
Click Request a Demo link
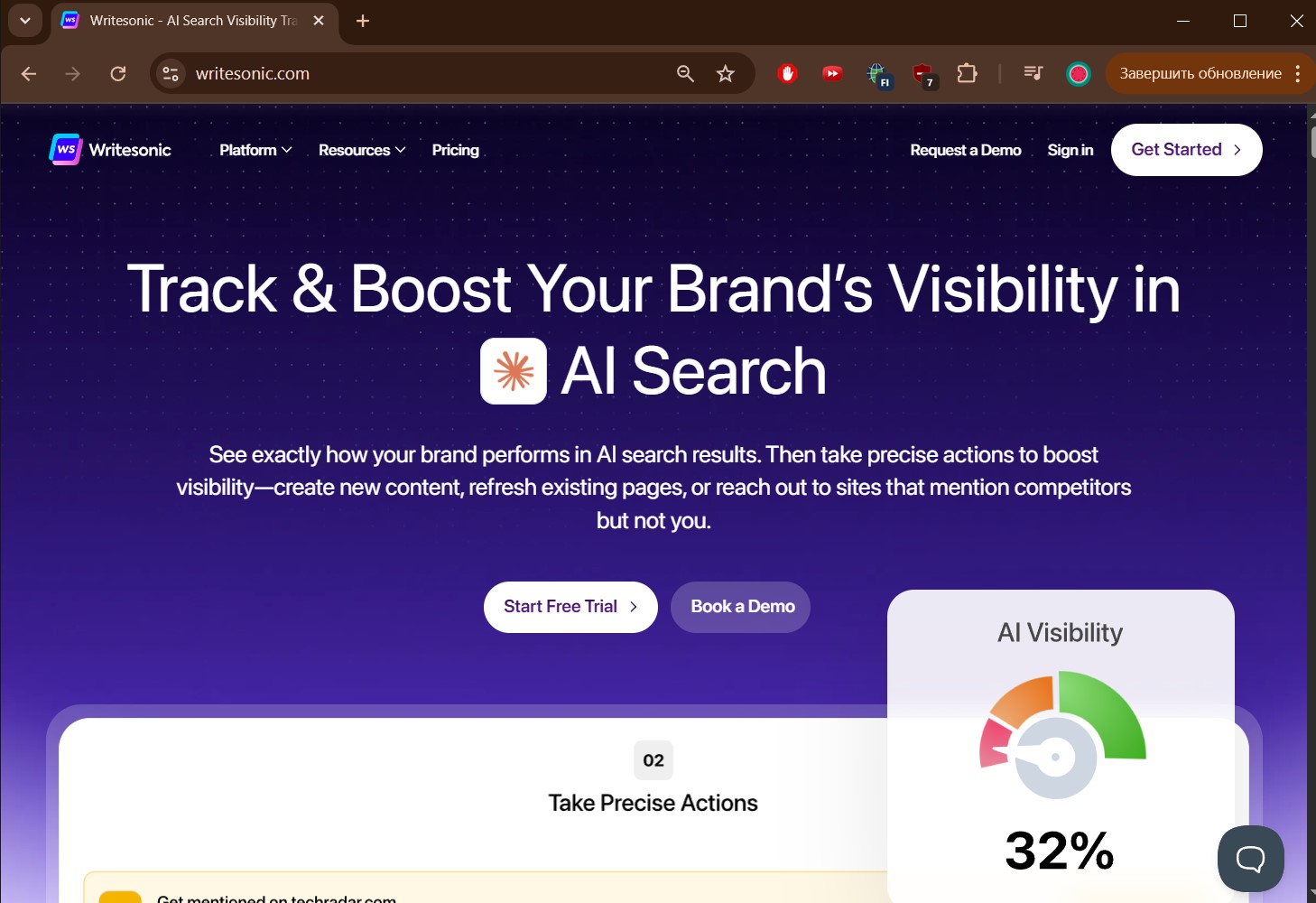[x=966, y=150]
